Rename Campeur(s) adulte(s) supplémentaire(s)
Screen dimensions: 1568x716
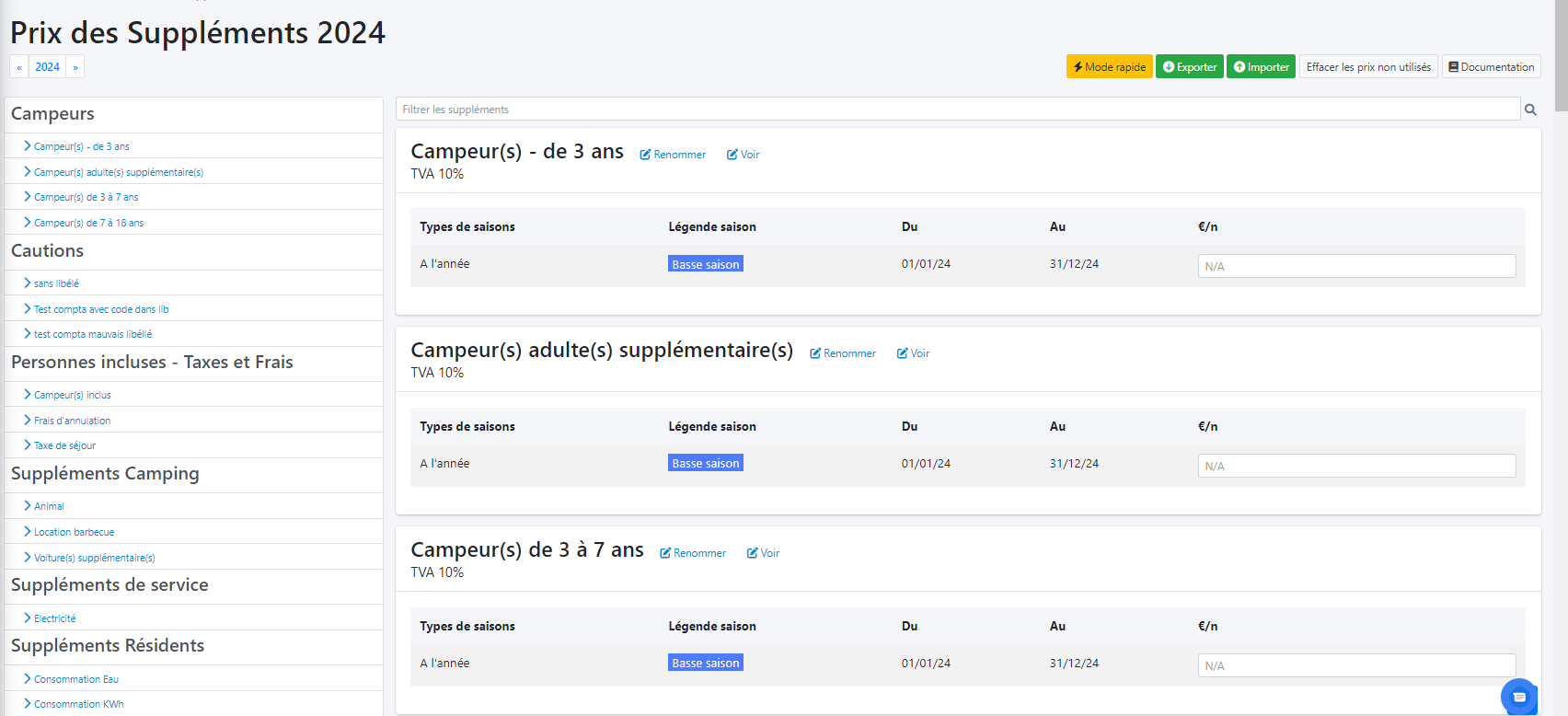tap(842, 353)
